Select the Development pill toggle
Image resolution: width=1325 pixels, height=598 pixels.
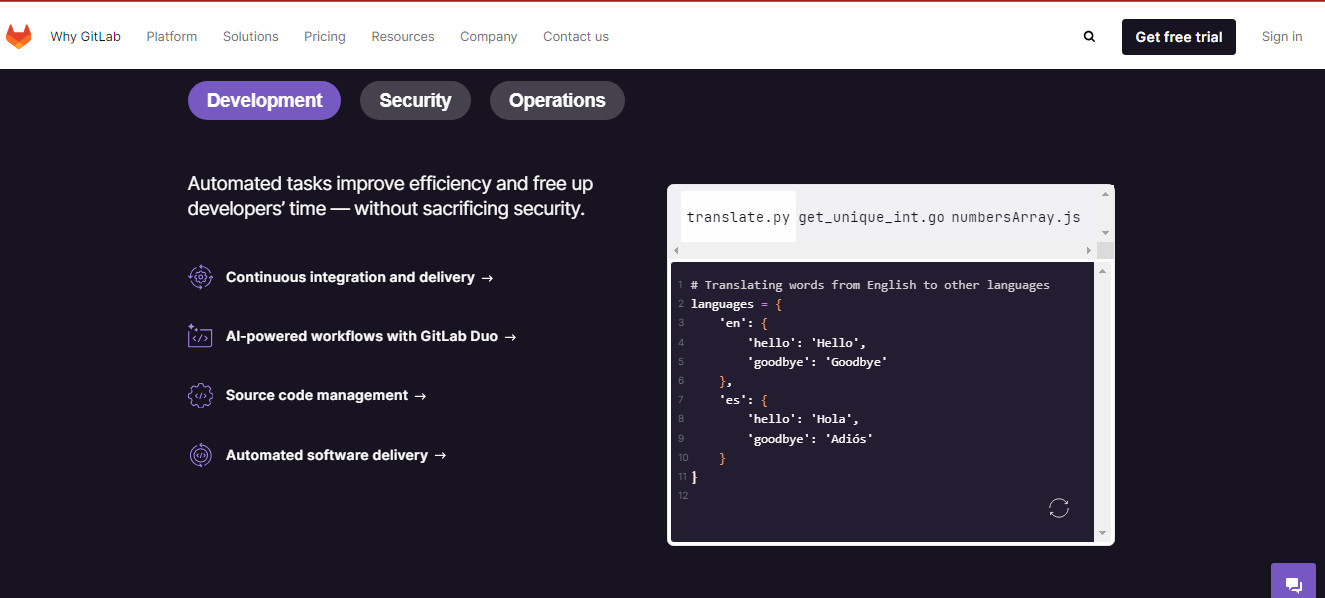tap(264, 100)
